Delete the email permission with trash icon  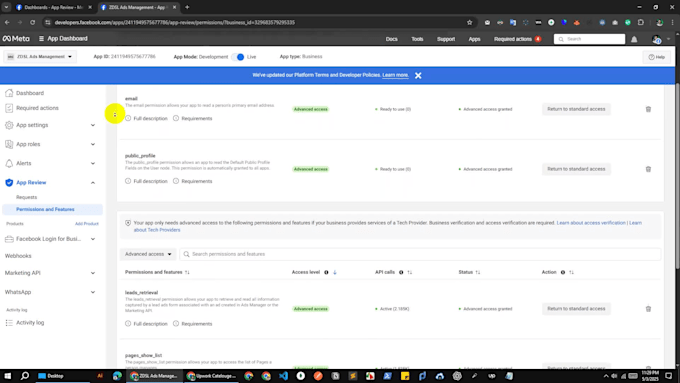click(648, 109)
